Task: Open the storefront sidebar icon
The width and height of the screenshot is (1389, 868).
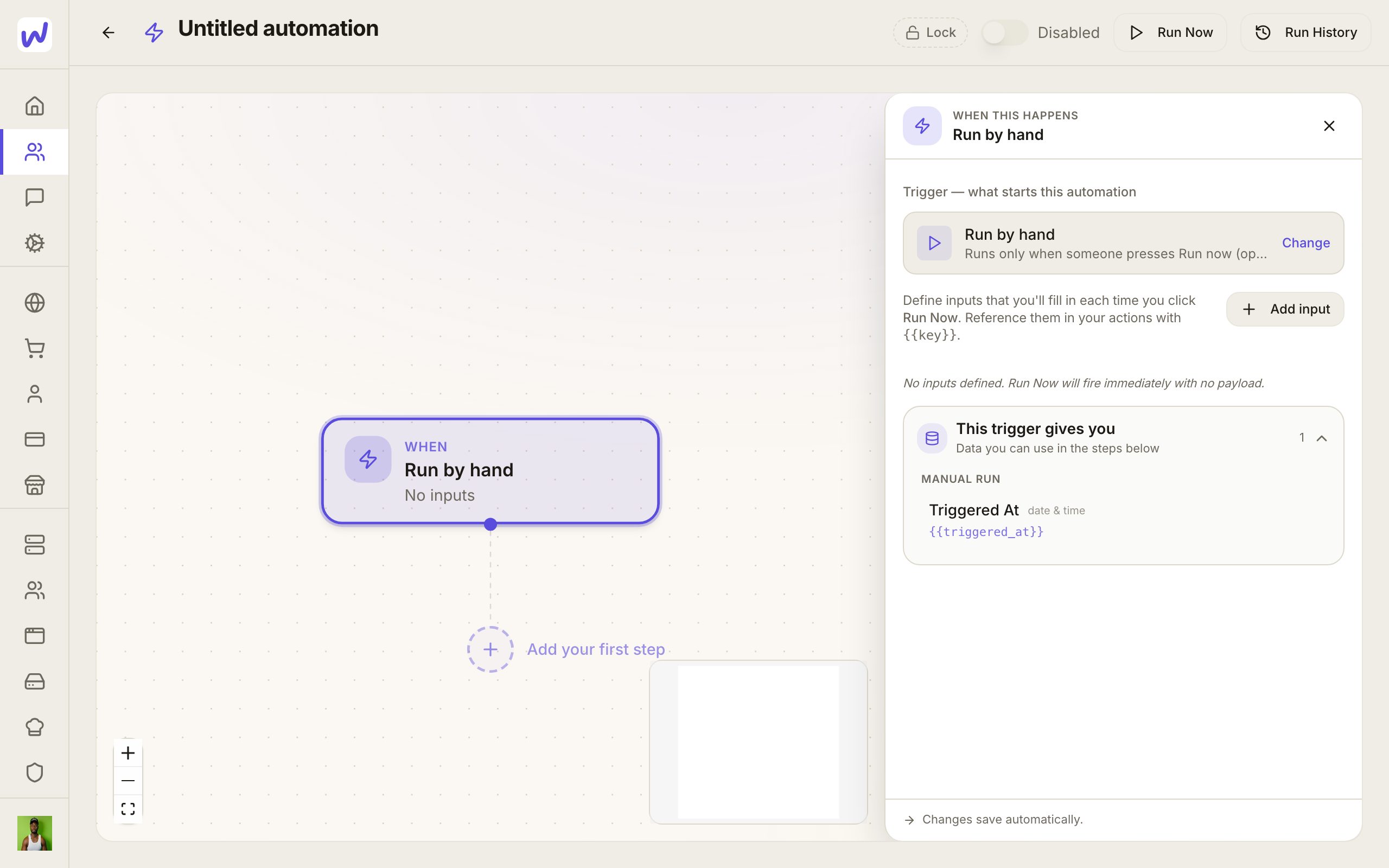Action: pos(34,485)
